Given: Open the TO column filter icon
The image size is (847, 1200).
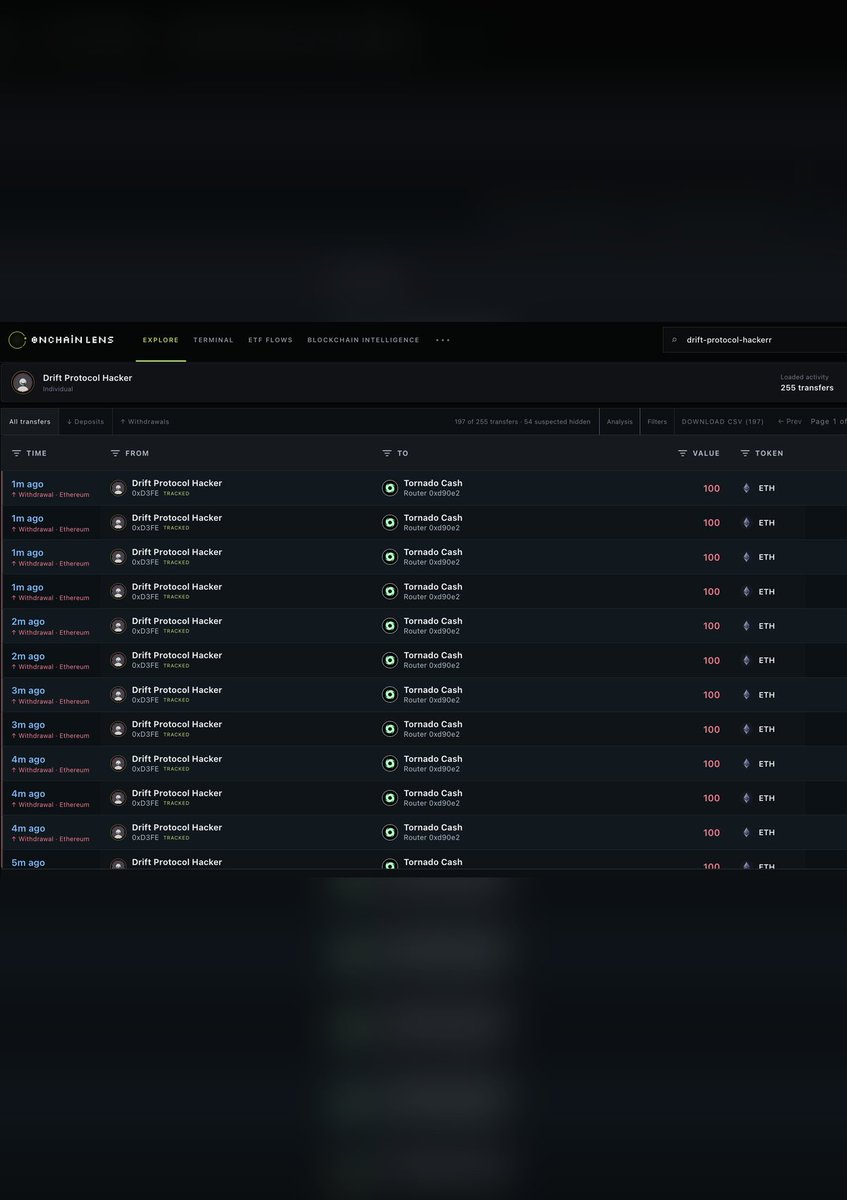Looking at the screenshot, I should 387,453.
